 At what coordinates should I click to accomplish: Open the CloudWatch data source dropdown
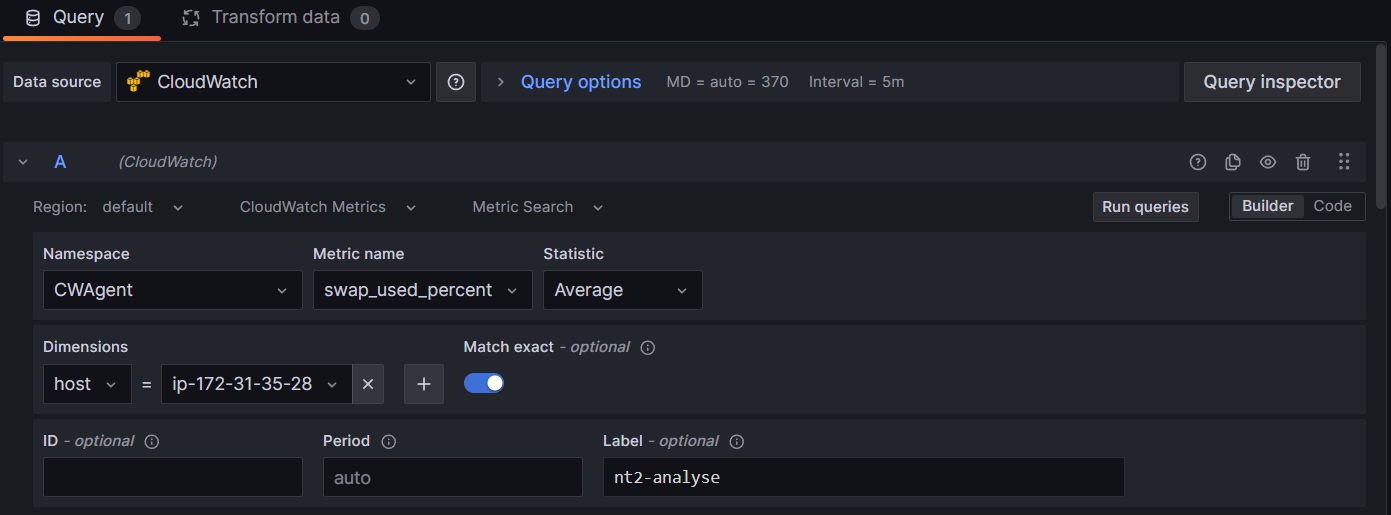pos(273,82)
